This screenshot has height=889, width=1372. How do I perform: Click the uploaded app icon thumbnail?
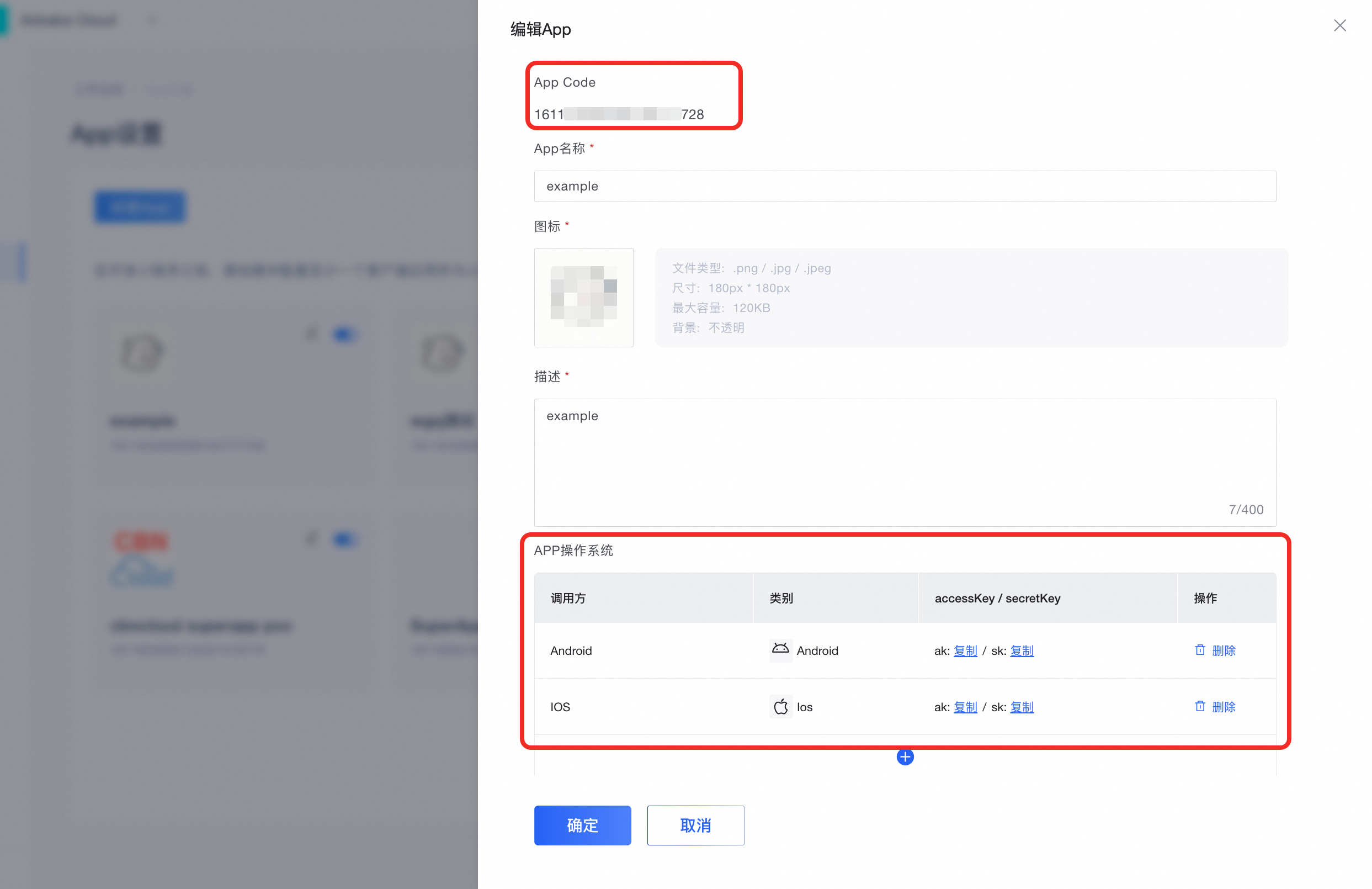click(583, 297)
